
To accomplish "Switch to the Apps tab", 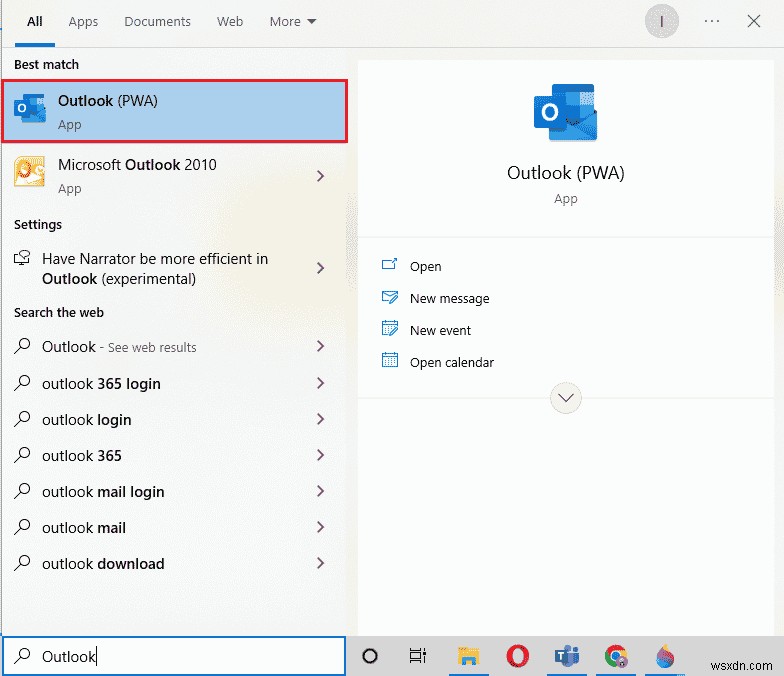I will (83, 22).
